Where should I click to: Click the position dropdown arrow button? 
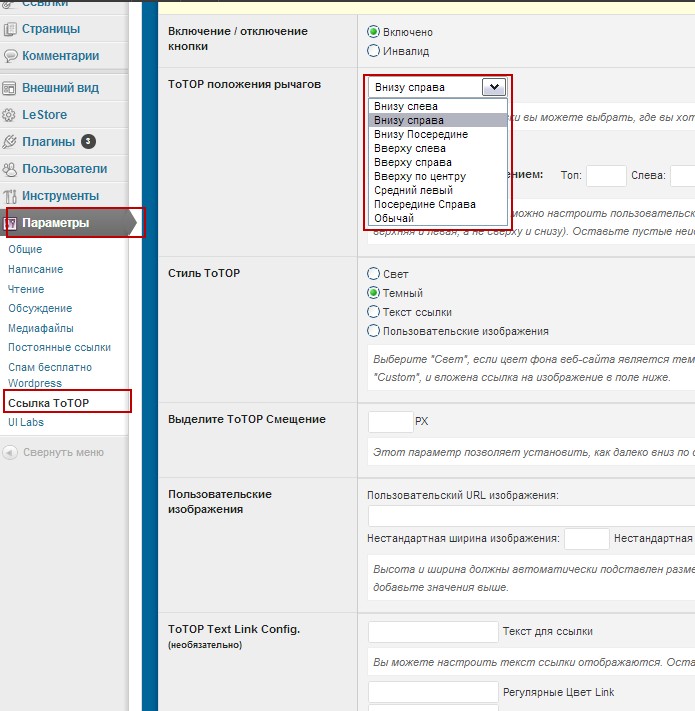[494, 87]
